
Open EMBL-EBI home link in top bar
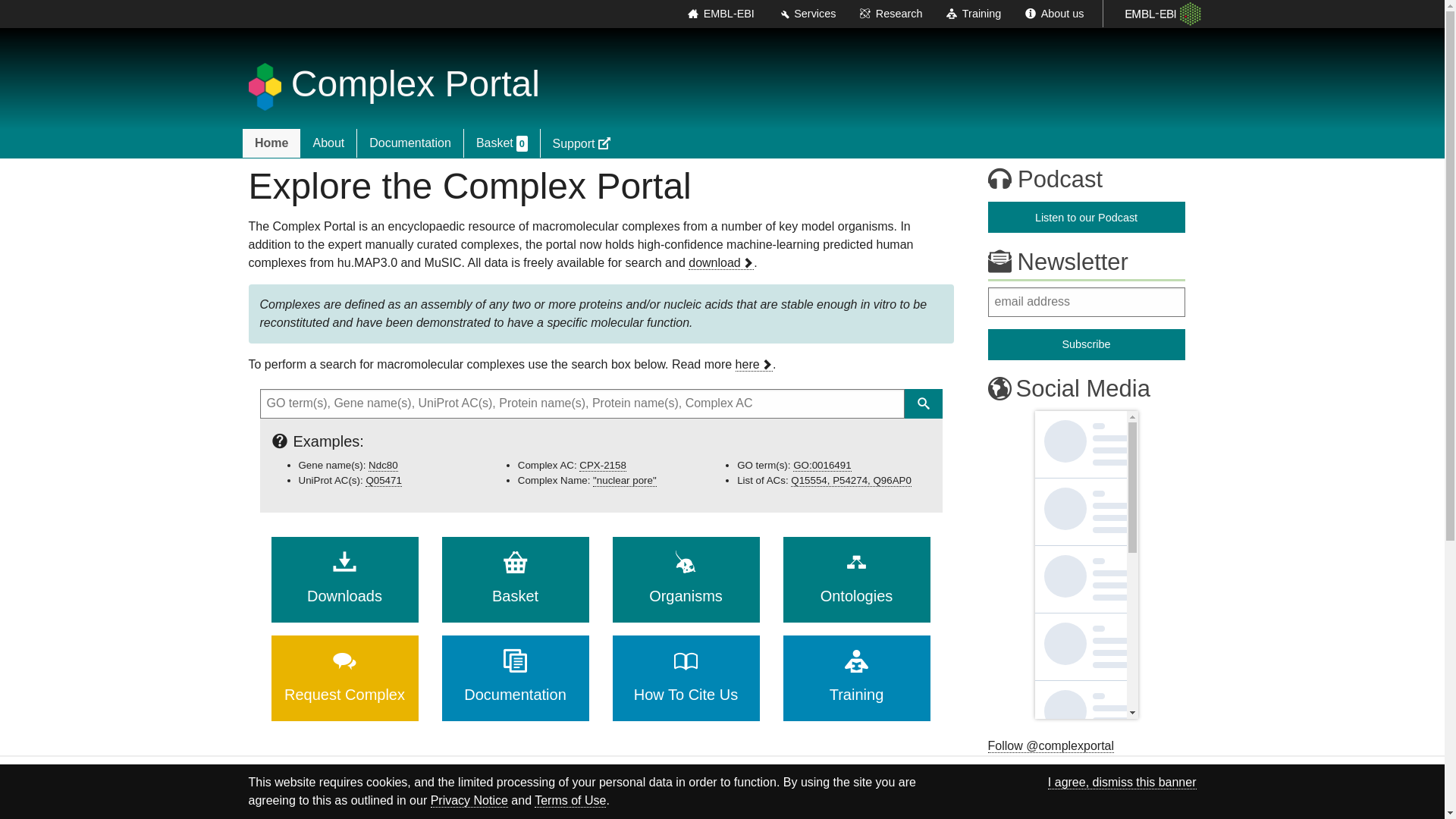pos(720,14)
